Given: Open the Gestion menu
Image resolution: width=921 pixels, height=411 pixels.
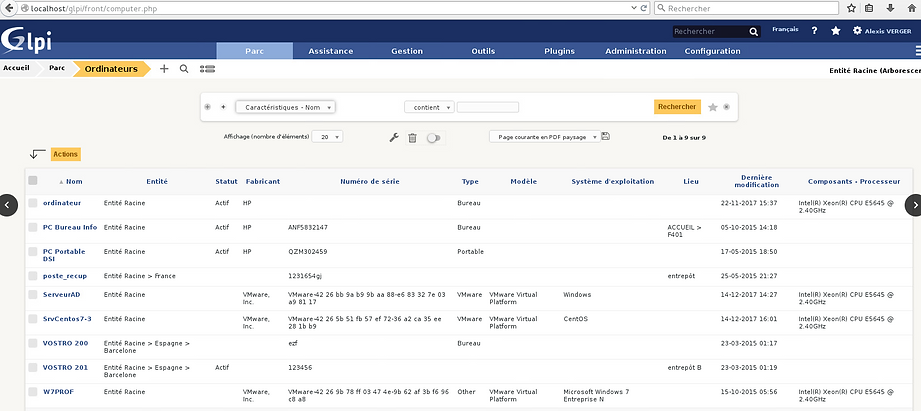Looking at the screenshot, I should coord(407,51).
